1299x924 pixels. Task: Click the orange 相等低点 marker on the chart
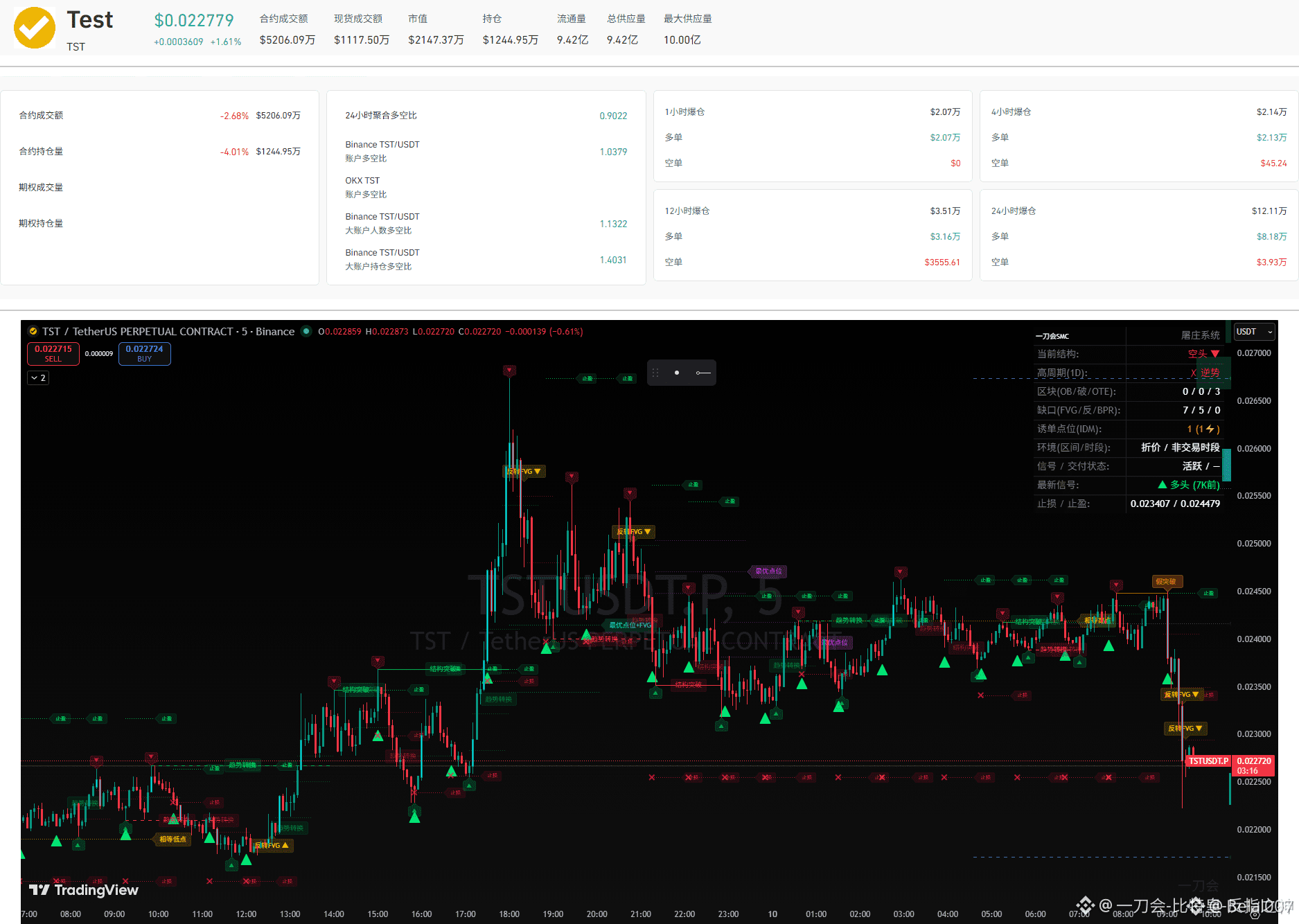(x=173, y=839)
